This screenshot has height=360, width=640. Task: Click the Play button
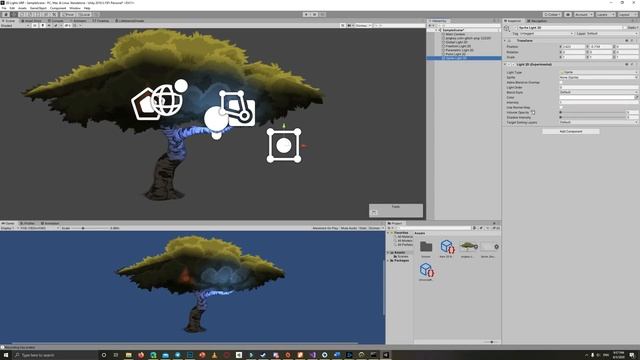point(306,14)
